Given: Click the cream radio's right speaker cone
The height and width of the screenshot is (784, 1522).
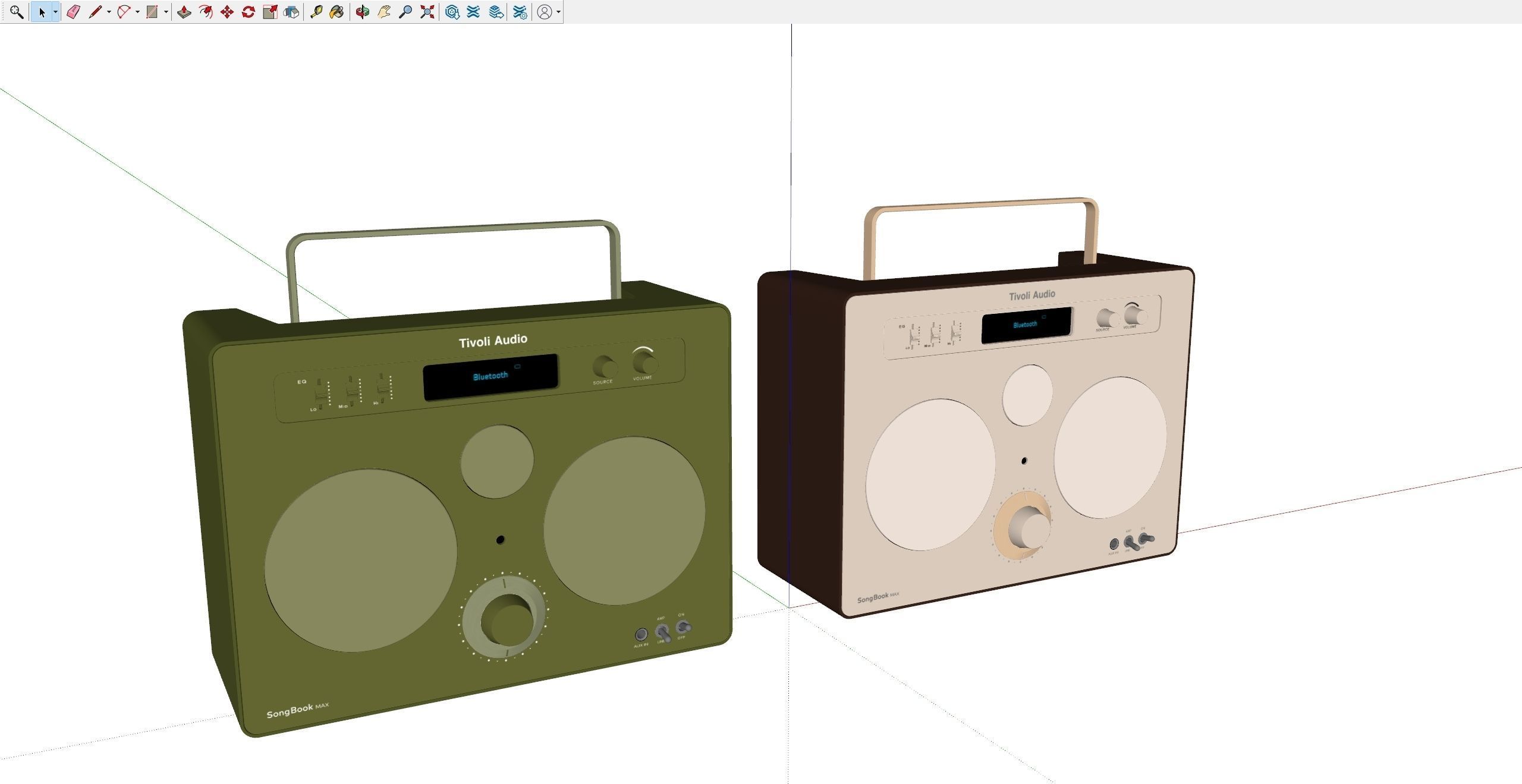Looking at the screenshot, I should pos(1110,447).
